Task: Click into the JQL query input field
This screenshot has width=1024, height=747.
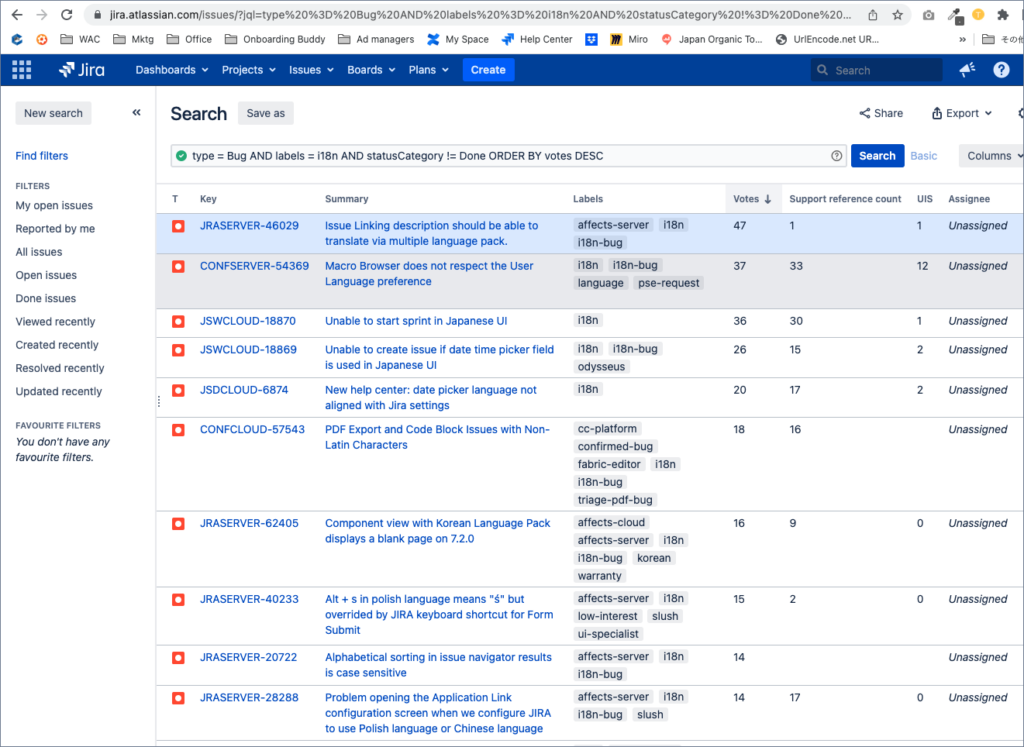Action: [509, 155]
